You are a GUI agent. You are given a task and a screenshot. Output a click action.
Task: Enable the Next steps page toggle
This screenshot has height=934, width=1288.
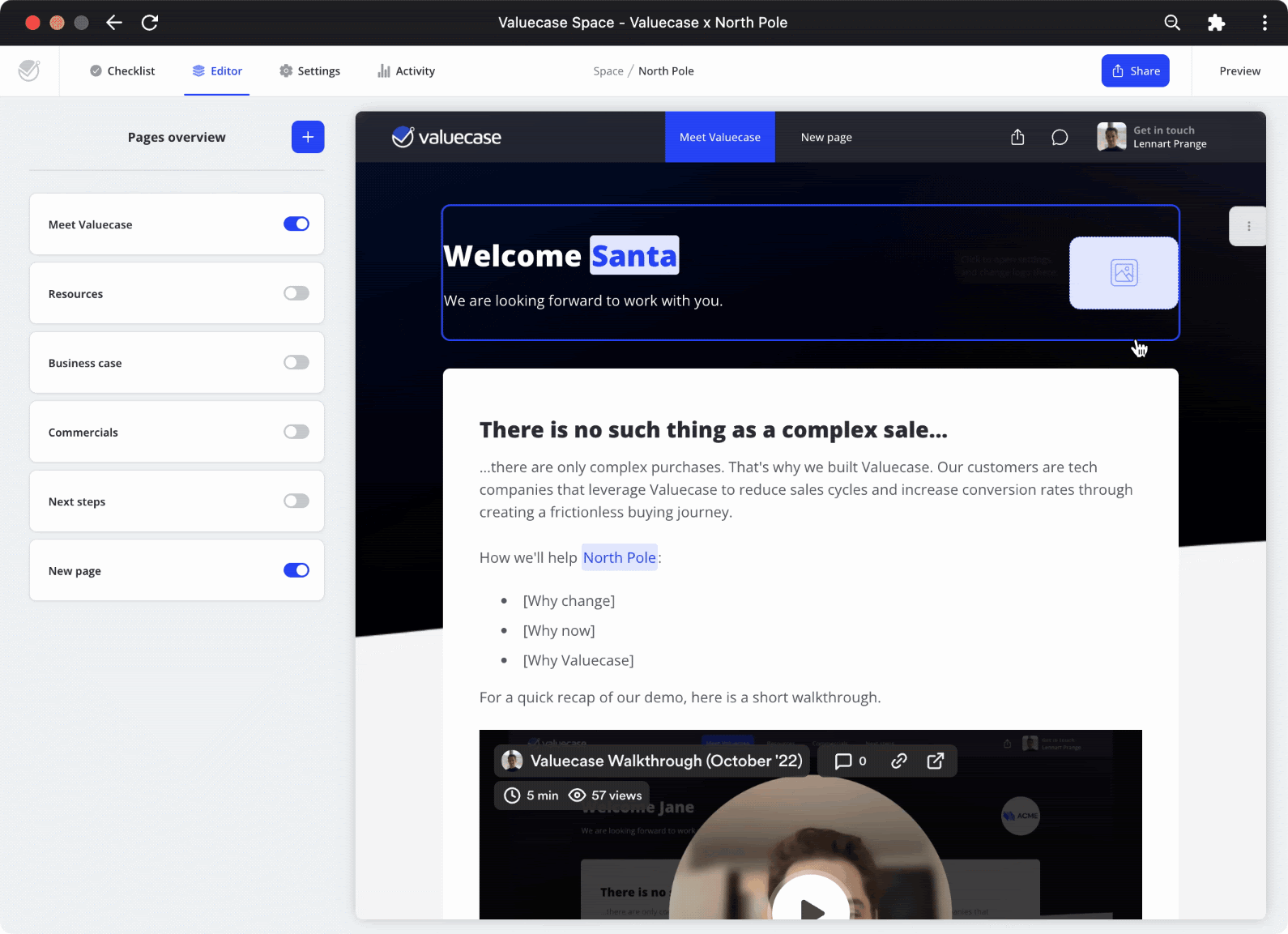click(296, 501)
